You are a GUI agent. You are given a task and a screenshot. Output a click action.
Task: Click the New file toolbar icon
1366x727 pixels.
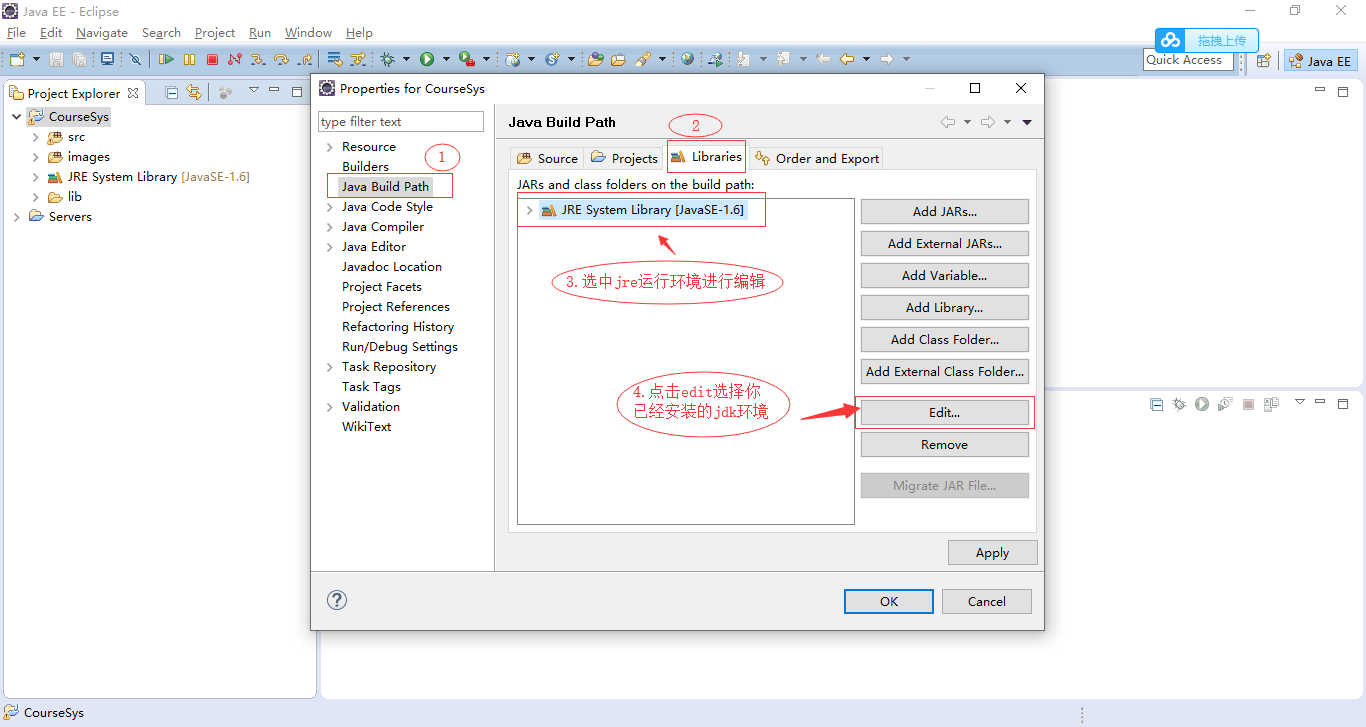17,59
